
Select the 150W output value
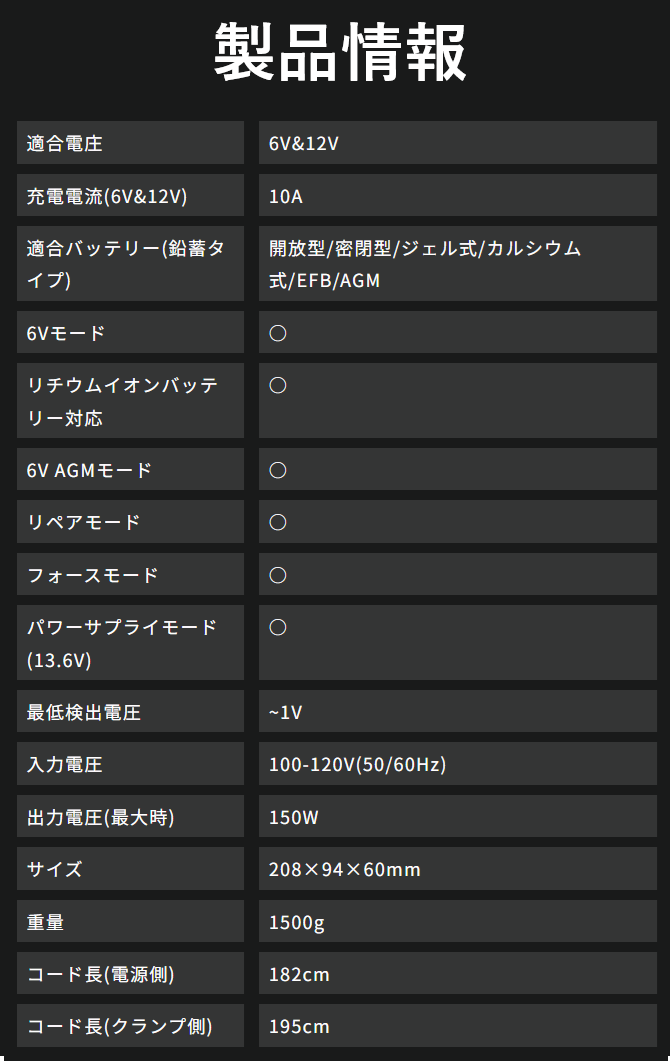pos(294,818)
